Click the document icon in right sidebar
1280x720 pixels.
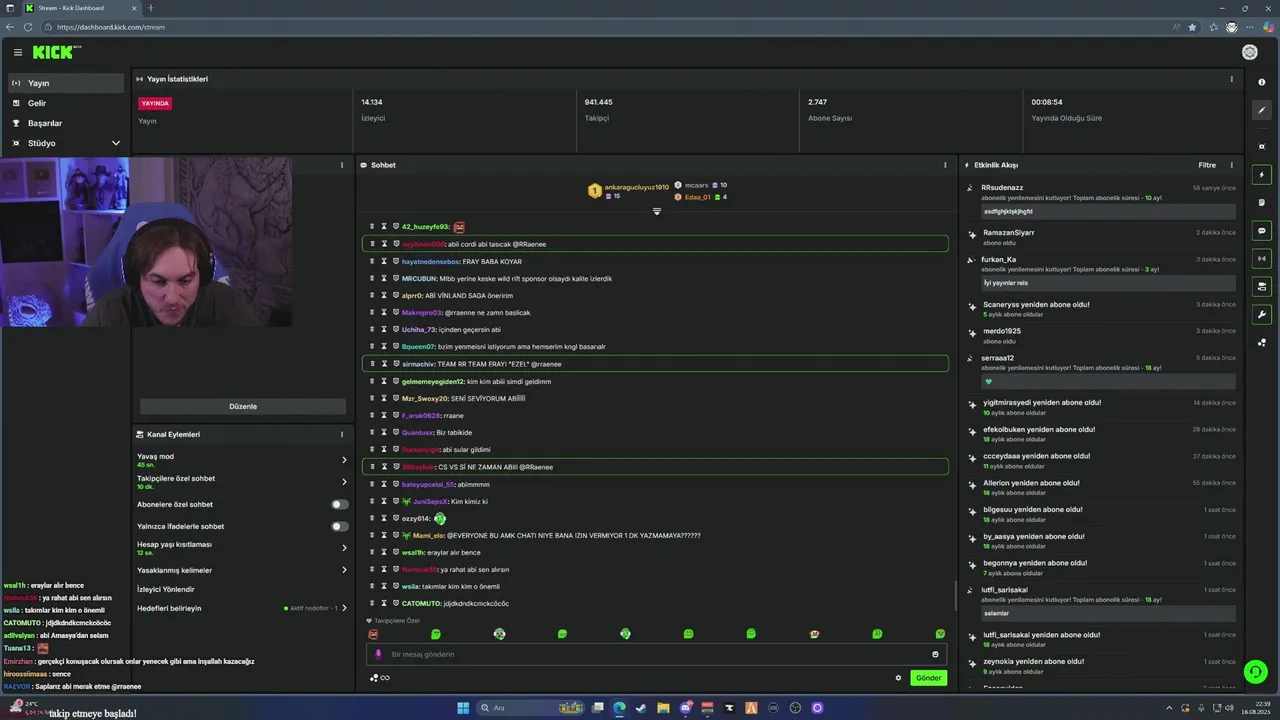pyautogui.click(x=1261, y=203)
